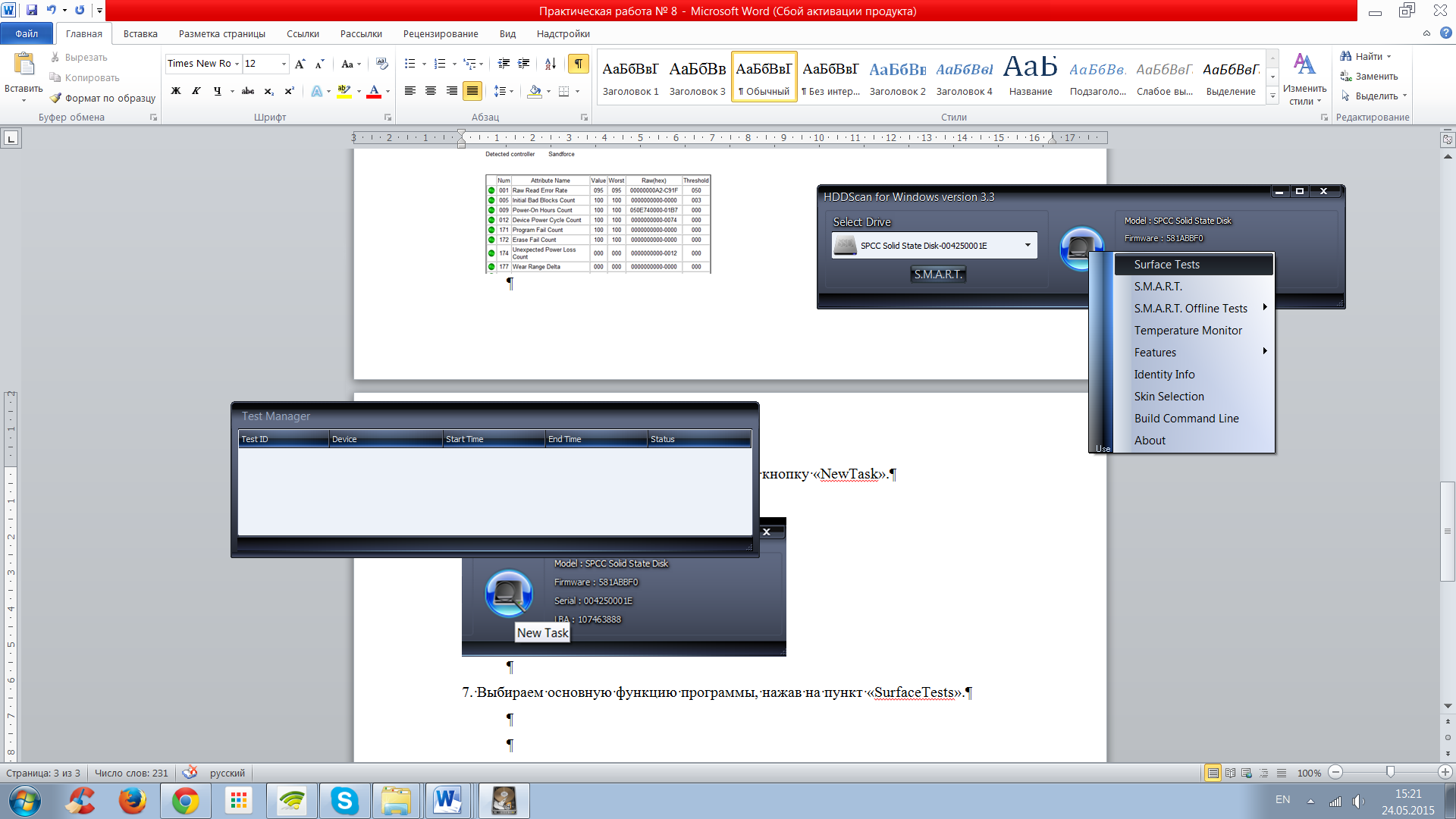Image resolution: width=1456 pixels, height=819 pixels.
Task: Toggle Underline (Ч) formatting
Action: [218, 91]
